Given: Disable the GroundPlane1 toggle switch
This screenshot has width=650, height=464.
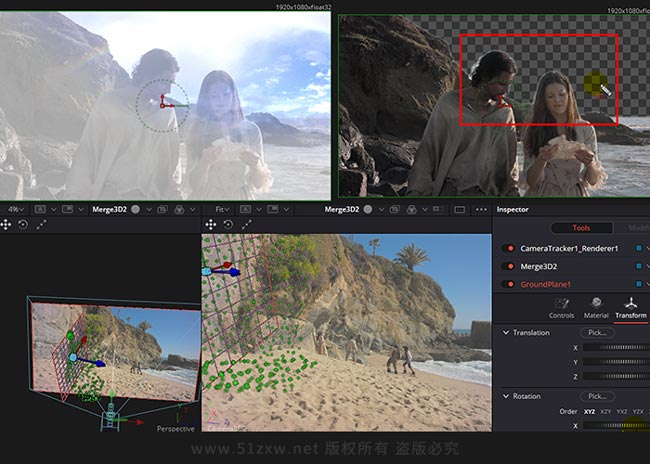Looking at the screenshot, I should [508, 284].
